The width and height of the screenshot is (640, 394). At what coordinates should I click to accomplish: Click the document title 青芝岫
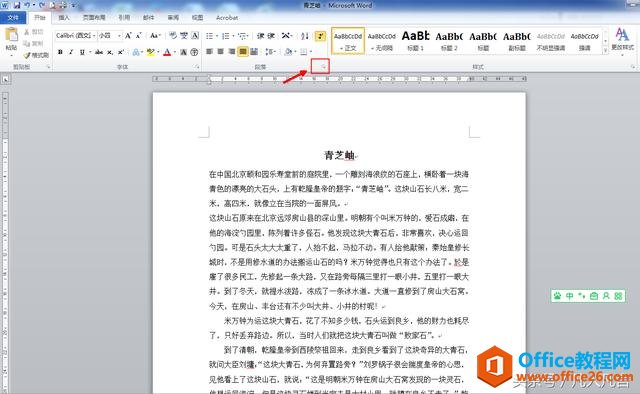click(340, 155)
